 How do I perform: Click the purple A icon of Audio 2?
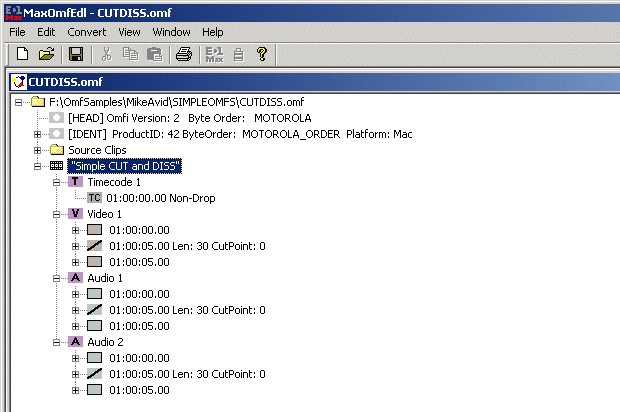[x=75, y=342]
